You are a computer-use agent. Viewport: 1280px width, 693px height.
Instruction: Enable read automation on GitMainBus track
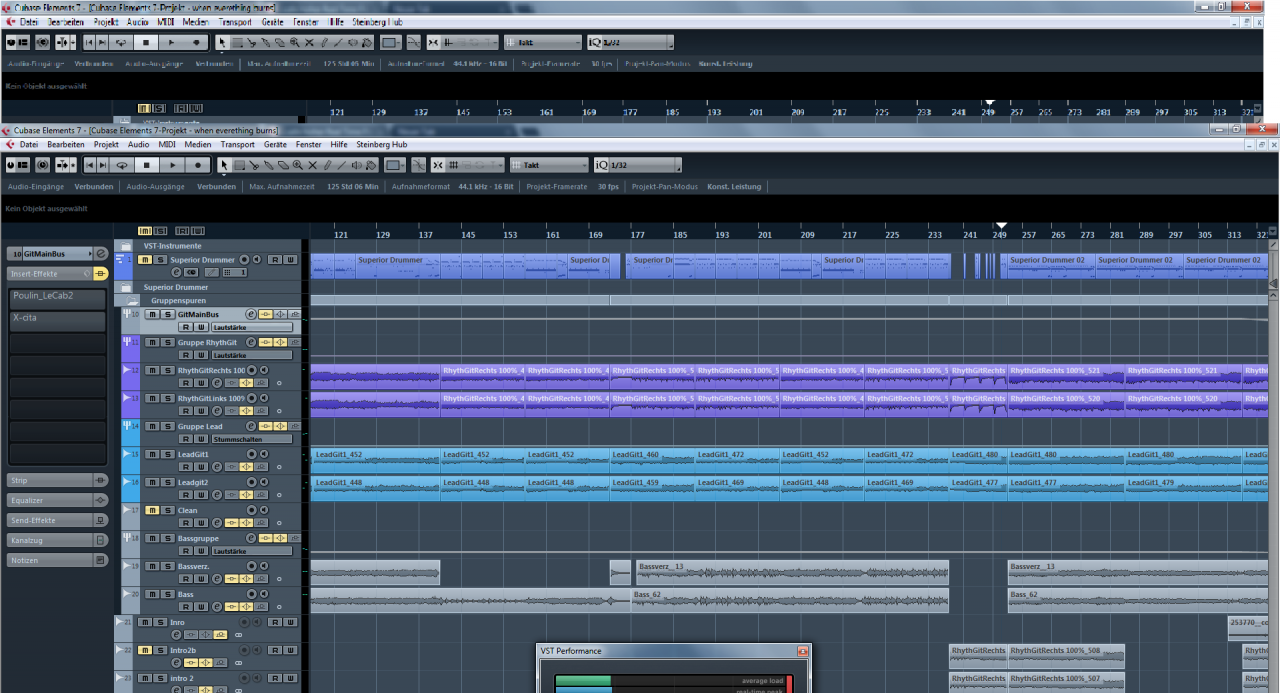[x=186, y=327]
